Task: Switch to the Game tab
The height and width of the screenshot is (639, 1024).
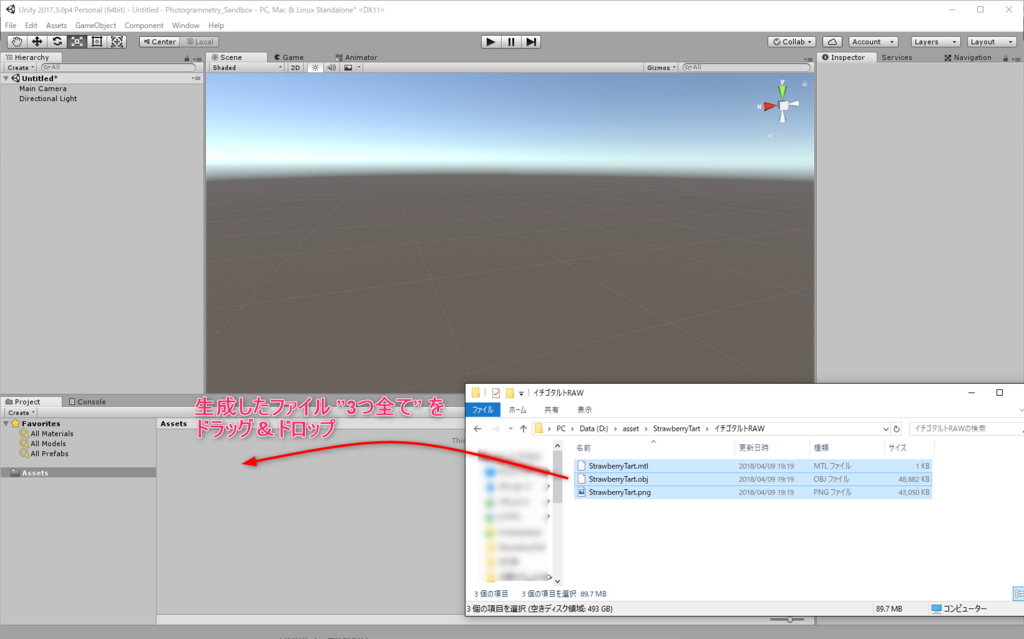Action: coord(289,57)
